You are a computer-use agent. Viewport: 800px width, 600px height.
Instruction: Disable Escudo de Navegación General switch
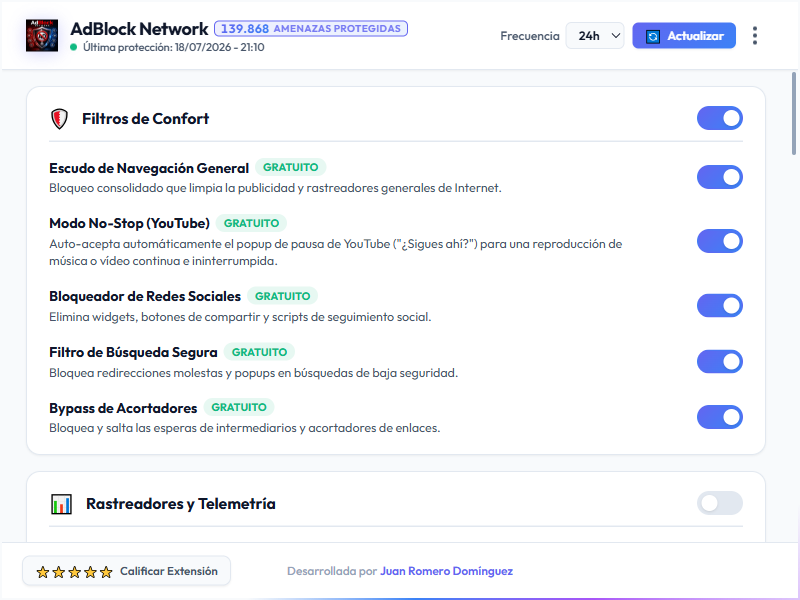pyautogui.click(x=719, y=177)
